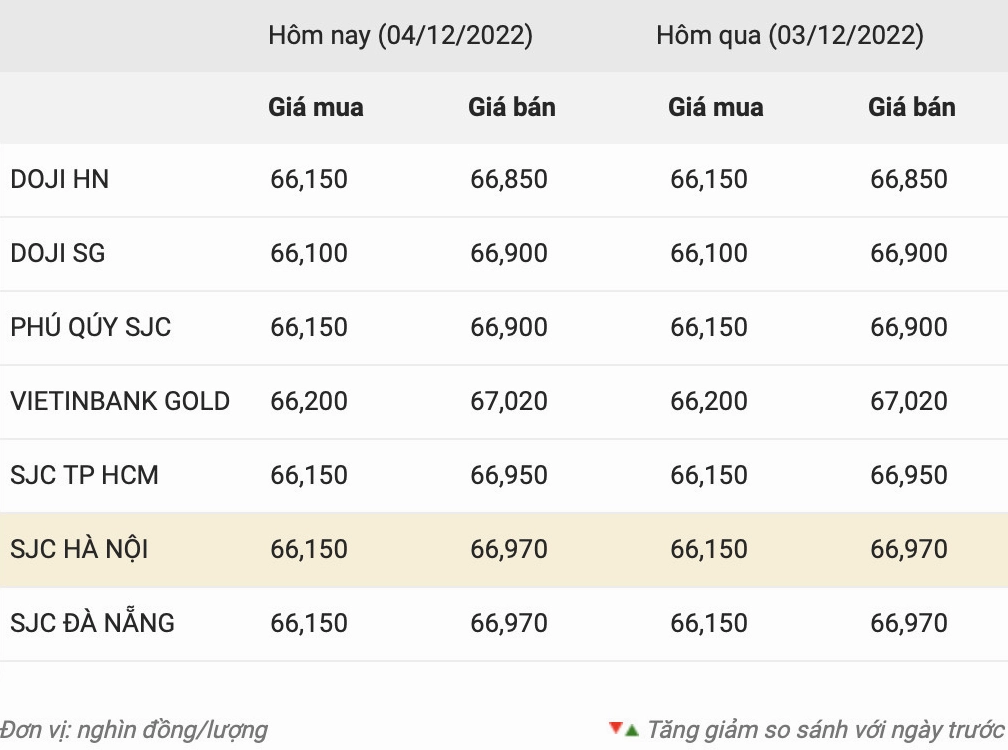Select the DOJI HN row label
This screenshot has width=1008, height=750.
(59, 179)
